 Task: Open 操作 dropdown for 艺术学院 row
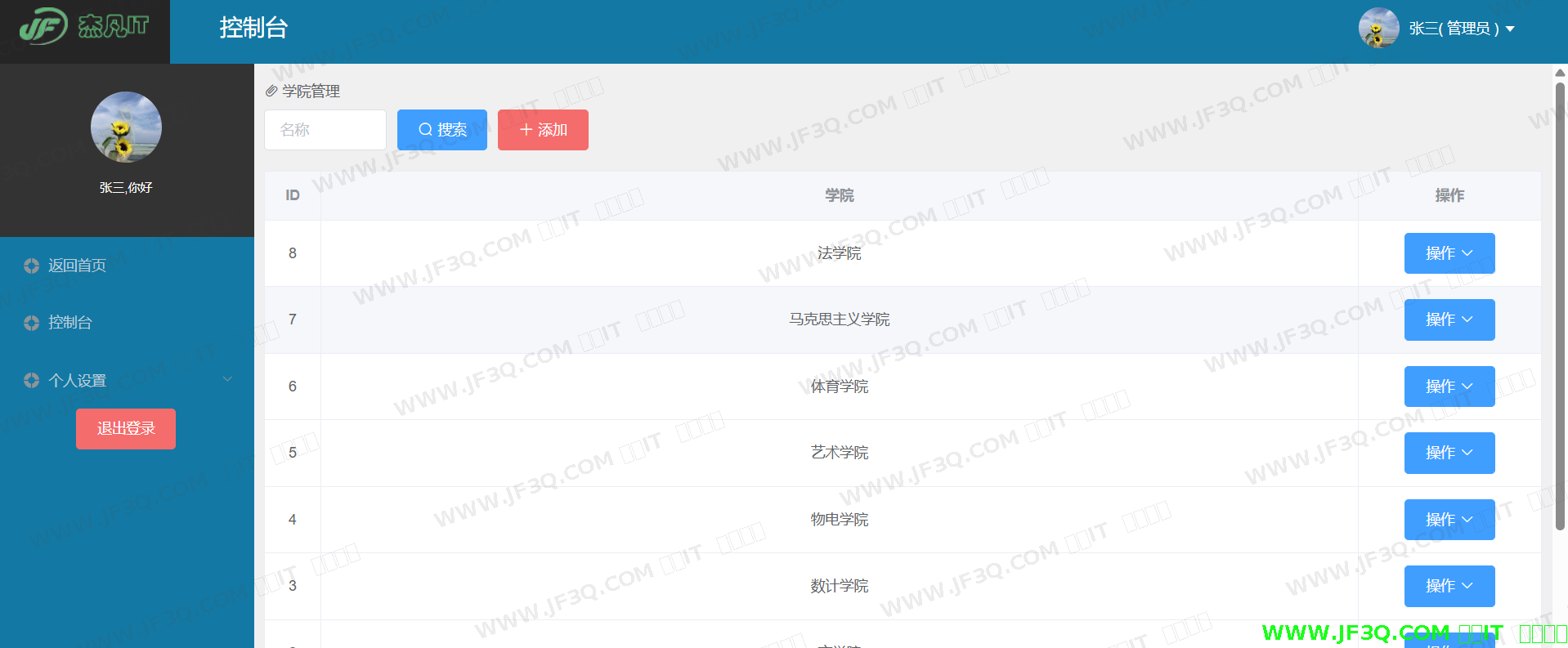[1449, 453]
